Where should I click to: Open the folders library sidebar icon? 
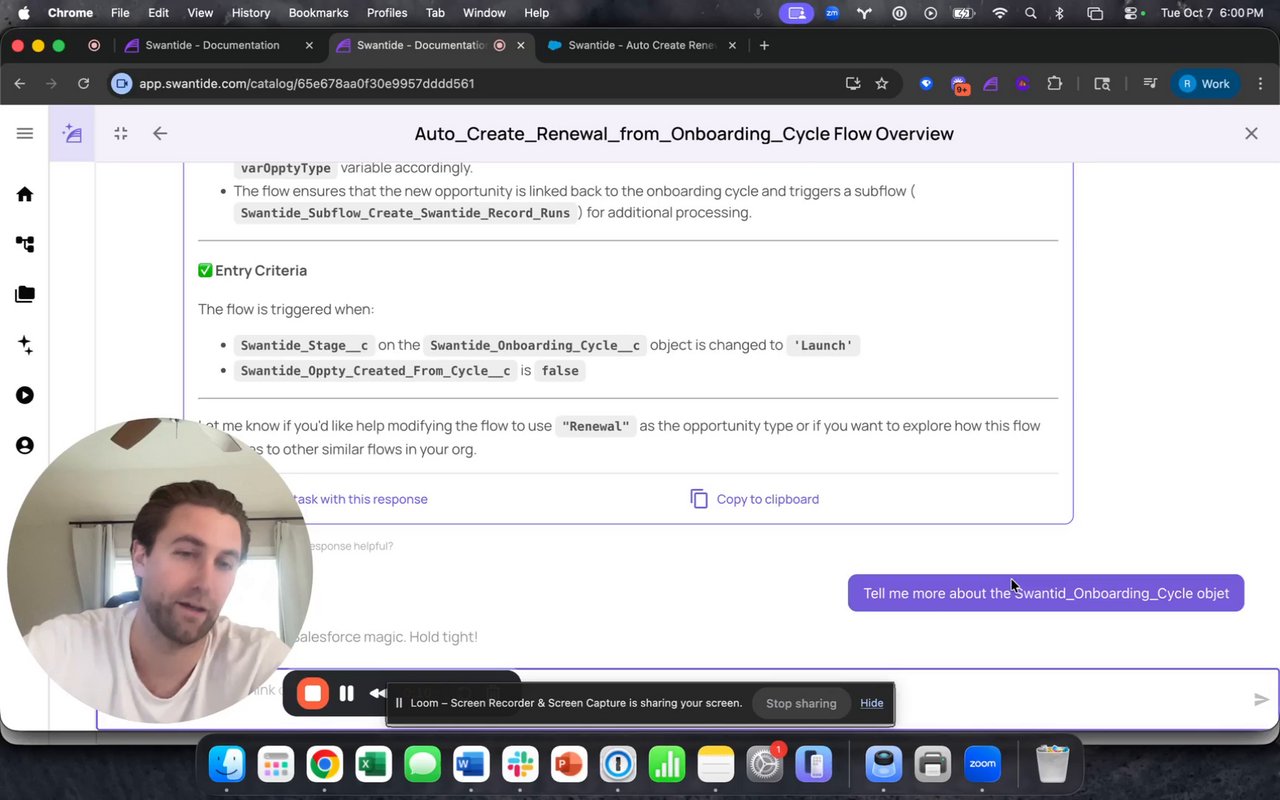pyautogui.click(x=25, y=294)
